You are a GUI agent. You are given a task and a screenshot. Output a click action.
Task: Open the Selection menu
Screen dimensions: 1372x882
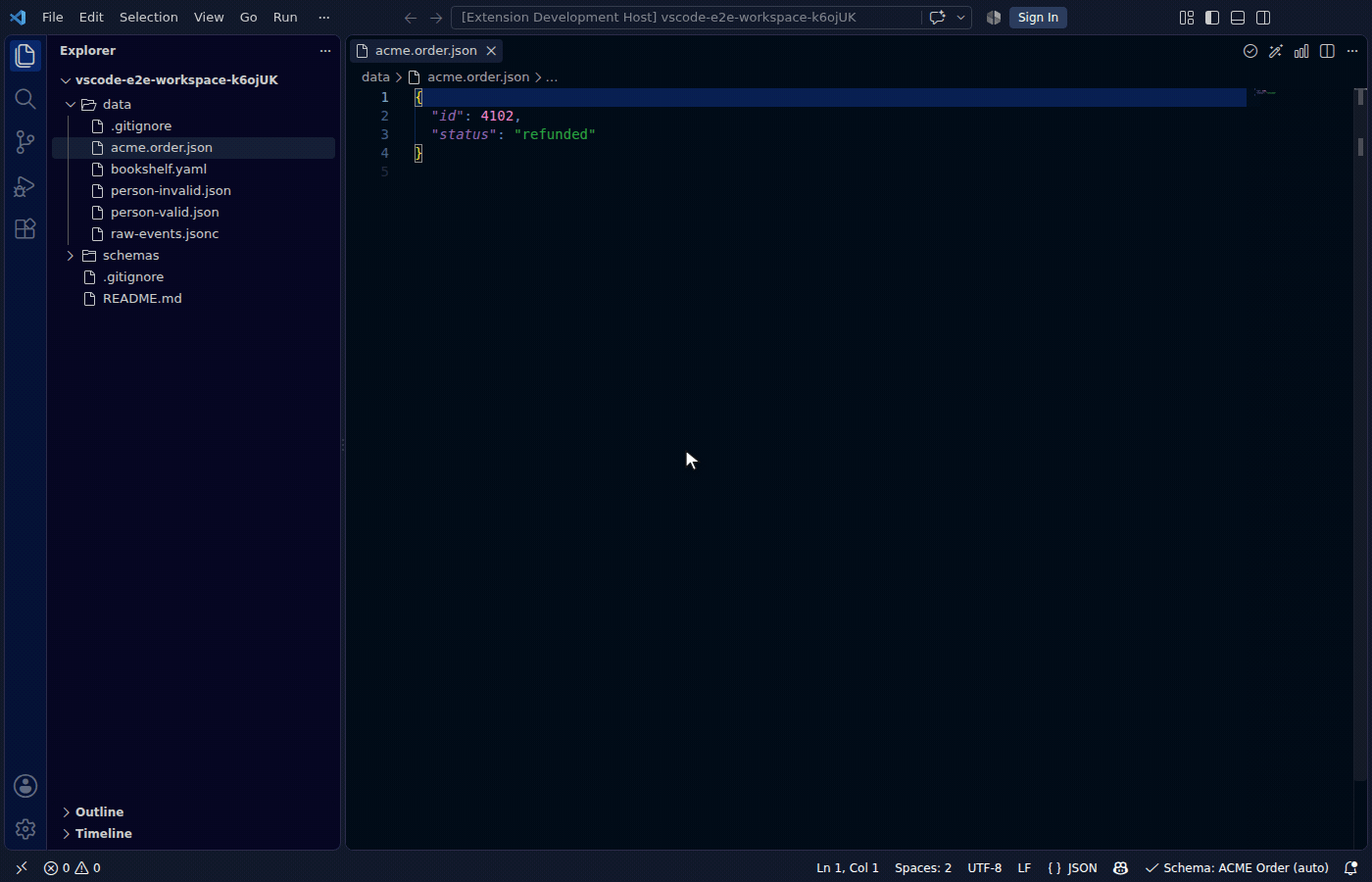[149, 18]
